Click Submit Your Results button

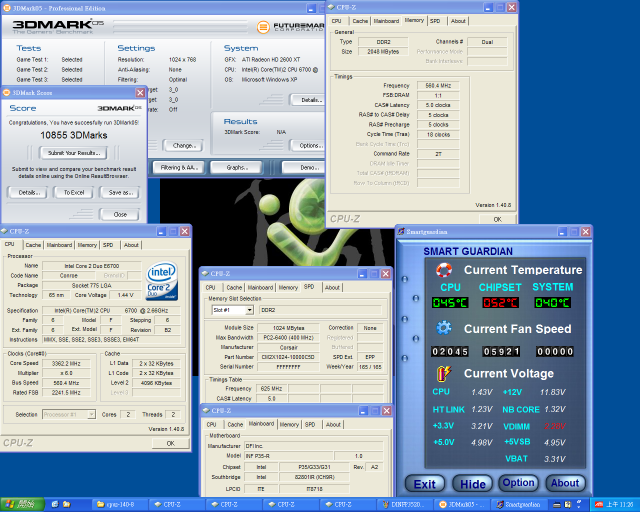tap(74, 153)
